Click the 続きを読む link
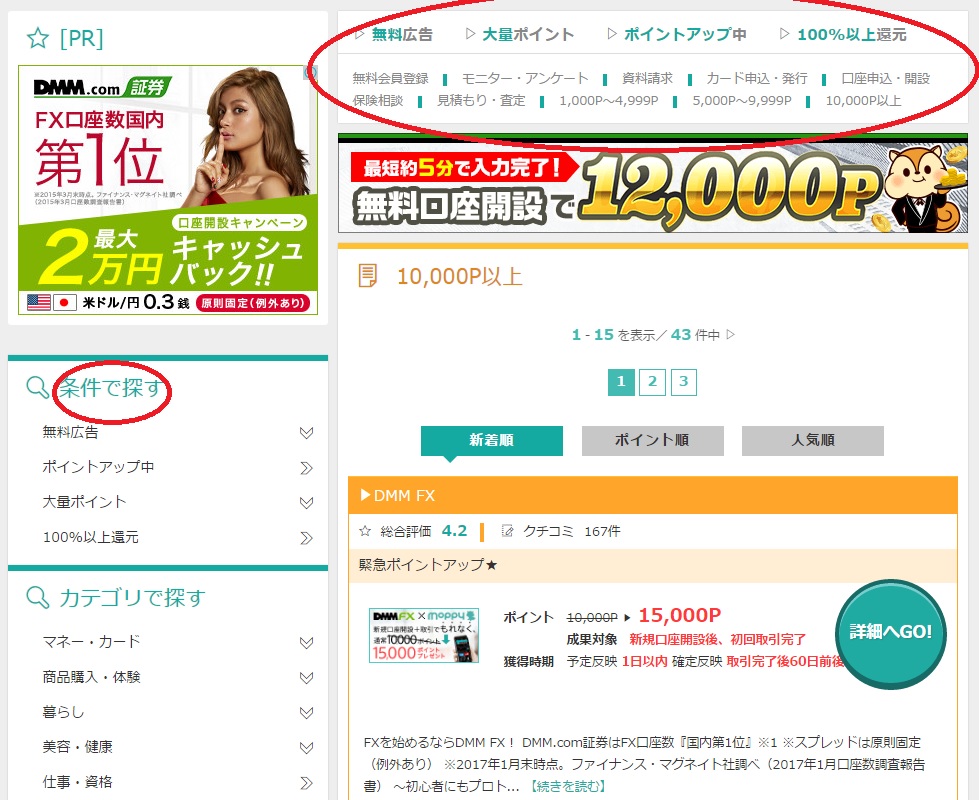Screen dimensions: 979x800 (568, 786)
